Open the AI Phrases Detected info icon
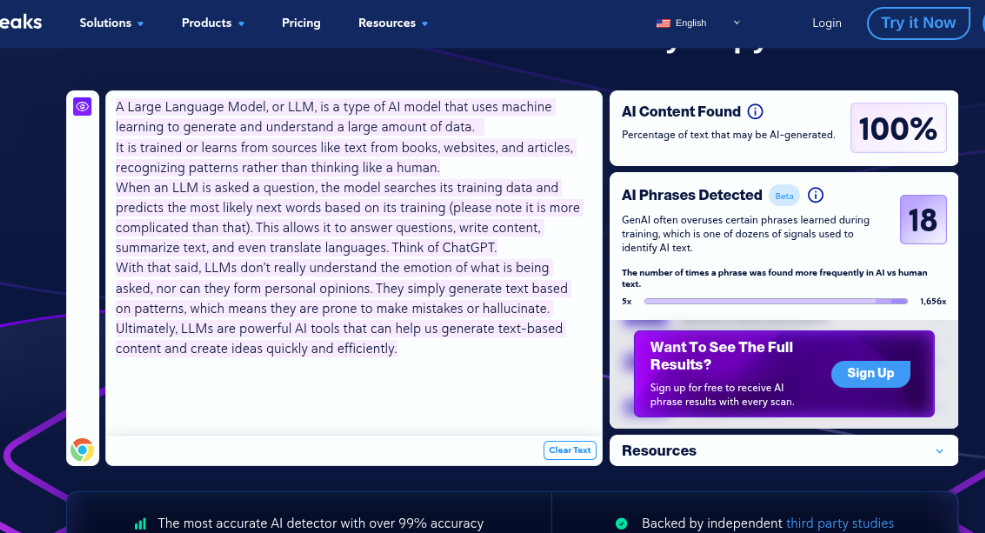 [x=815, y=195]
